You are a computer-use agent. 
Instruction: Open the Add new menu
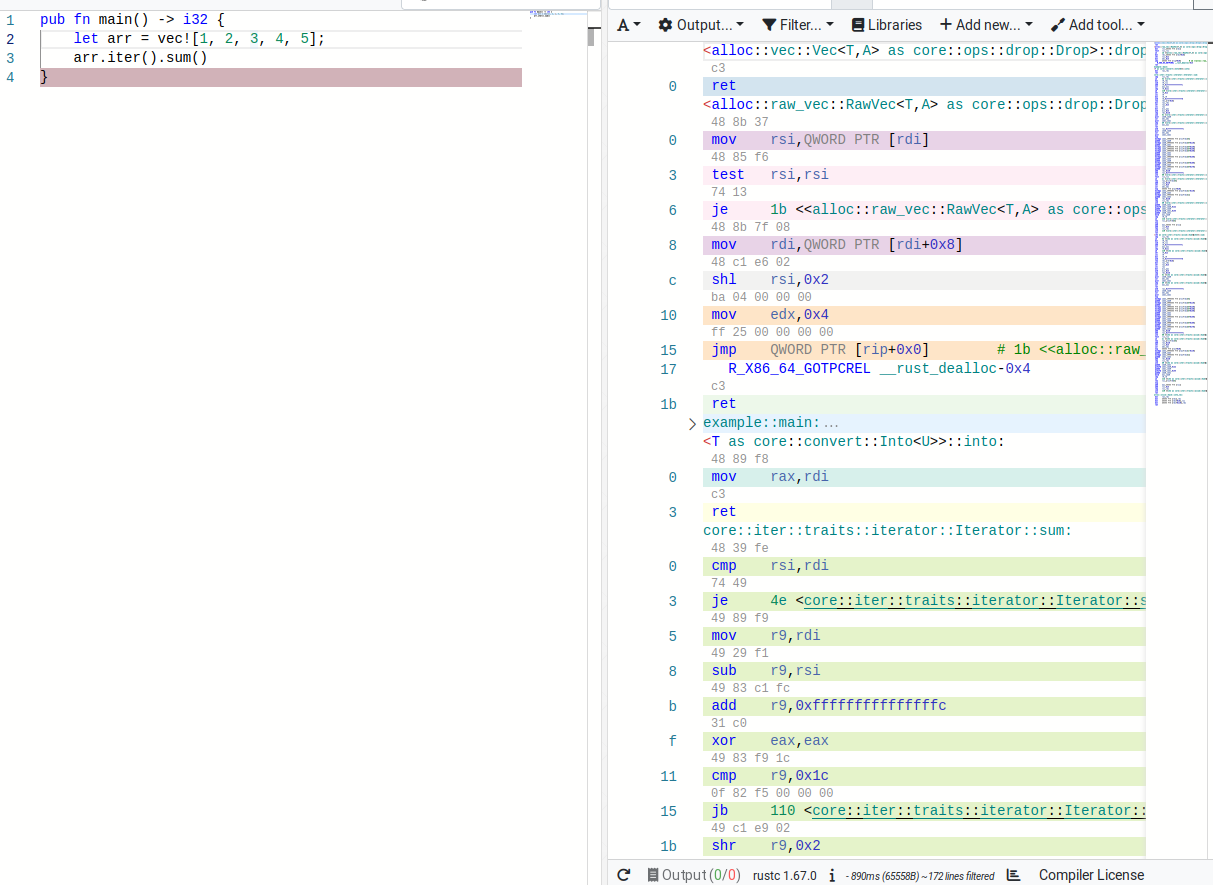(986, 25)
